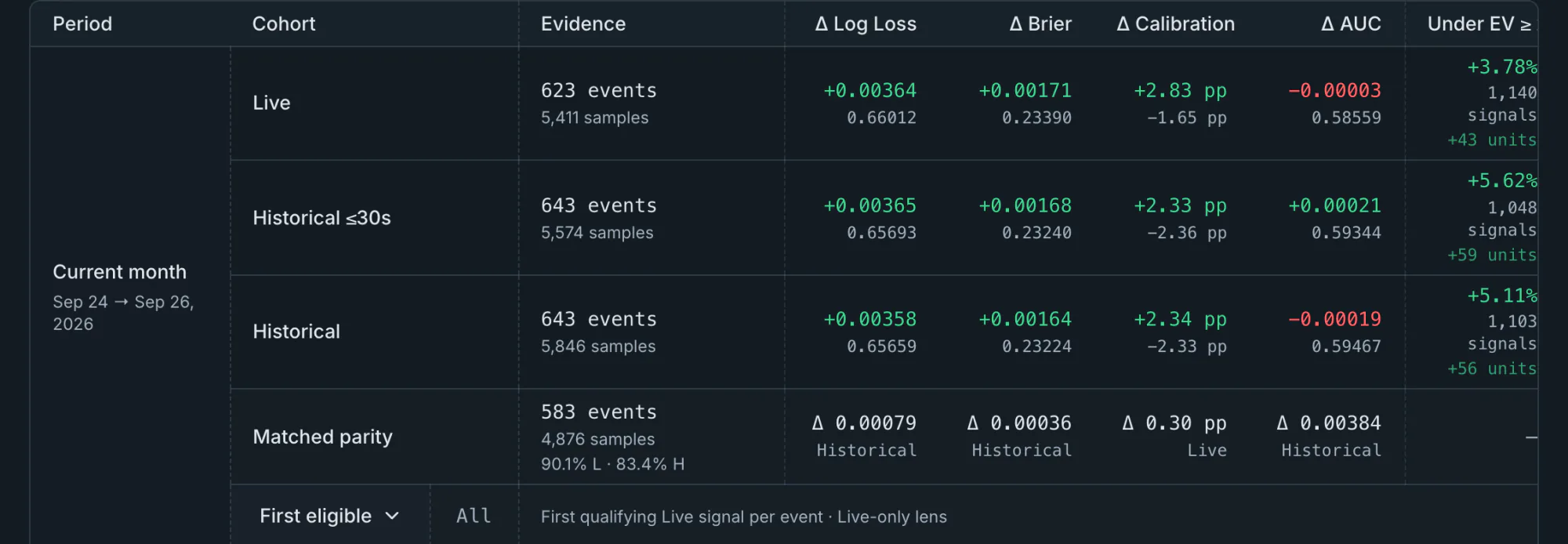The height and width of the screenshot is (544, 1568).
Task: Click the Evidence column header
Action: pos(583,24)
